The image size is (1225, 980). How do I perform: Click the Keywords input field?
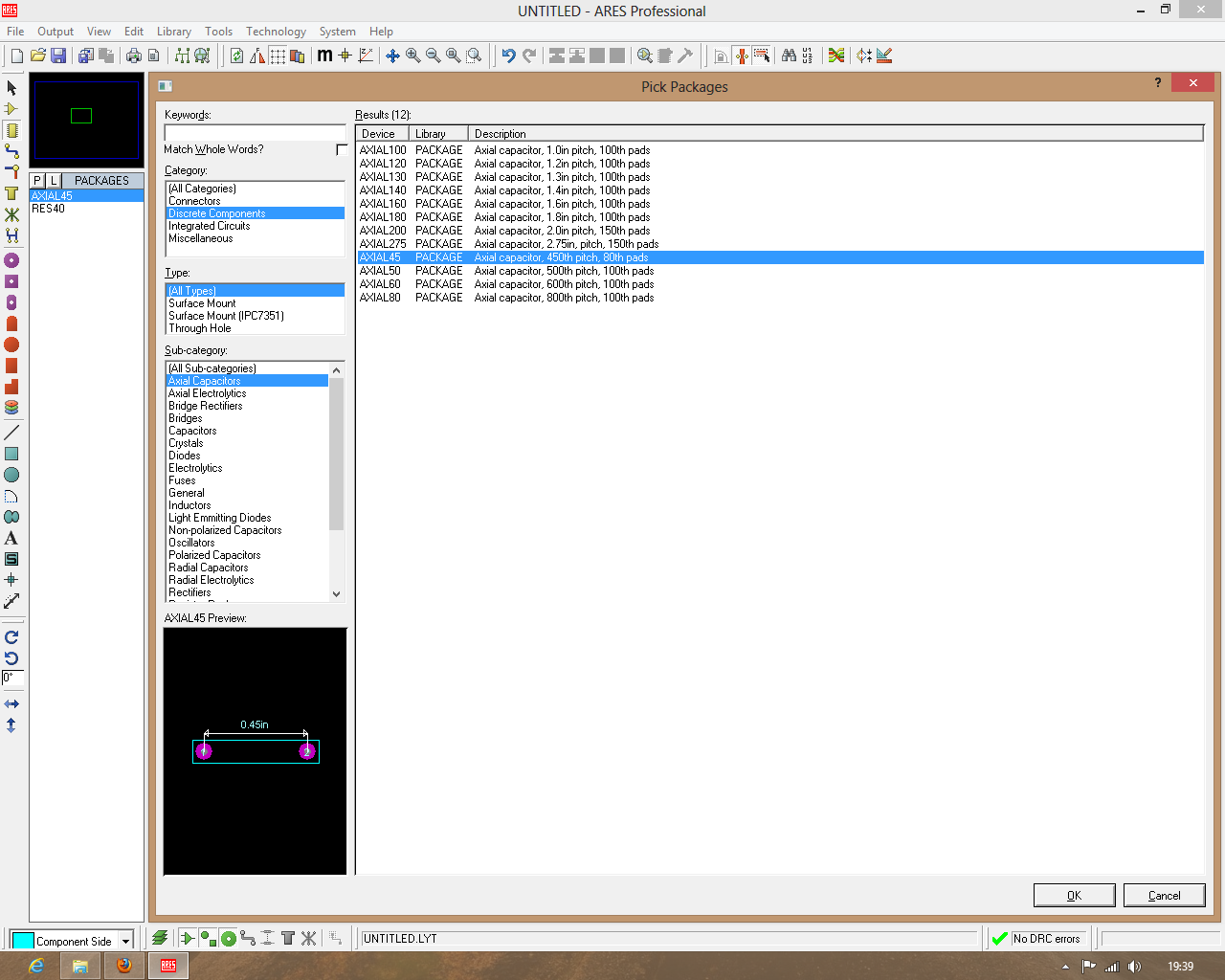[255, 132]
